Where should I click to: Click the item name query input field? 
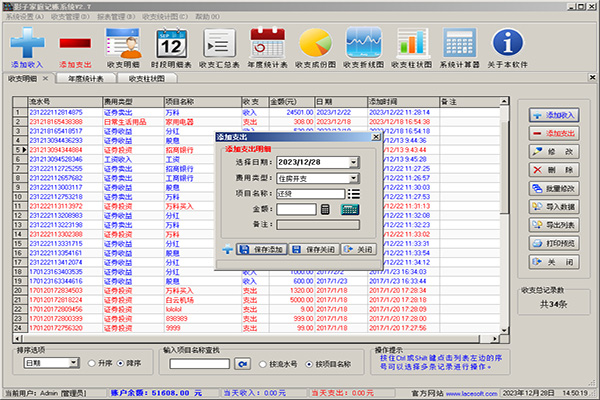coord(200,364)
